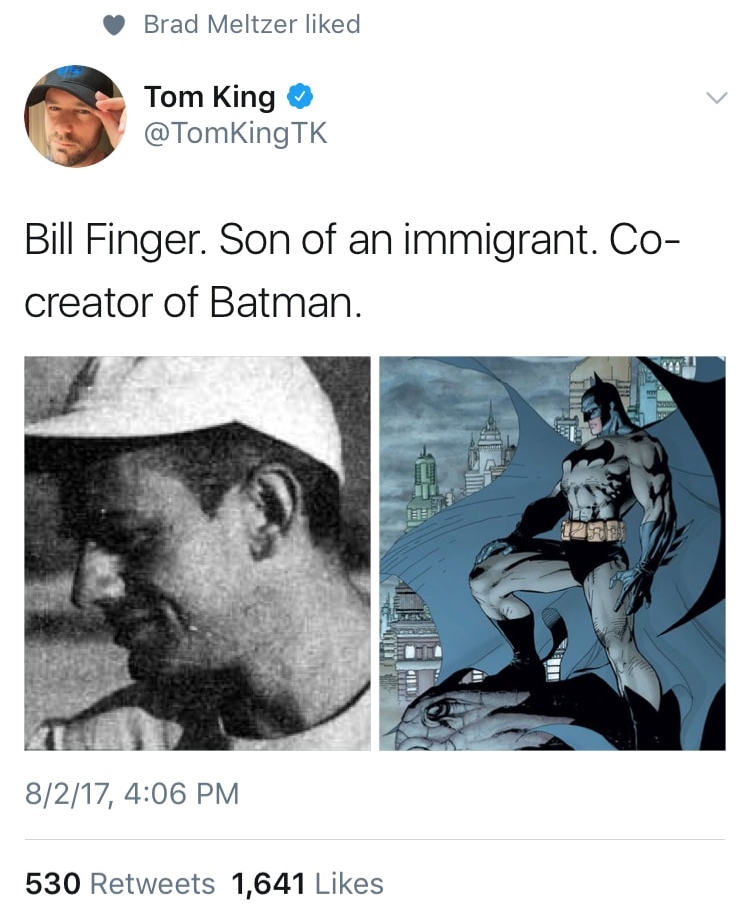
Task: Click the Tom King display name
Action: (x=209, y=97)
